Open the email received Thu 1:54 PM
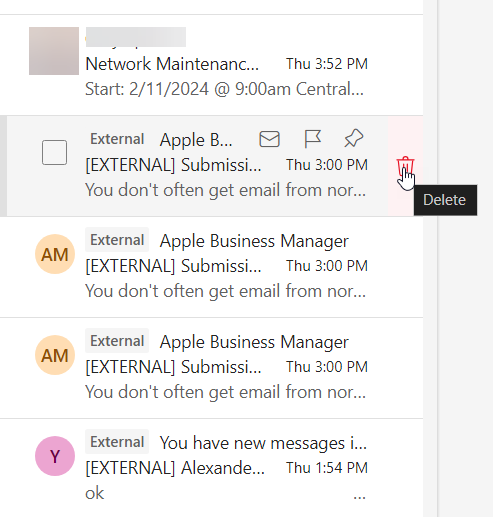This screenshot has width=493, height=517. (211, 468)
